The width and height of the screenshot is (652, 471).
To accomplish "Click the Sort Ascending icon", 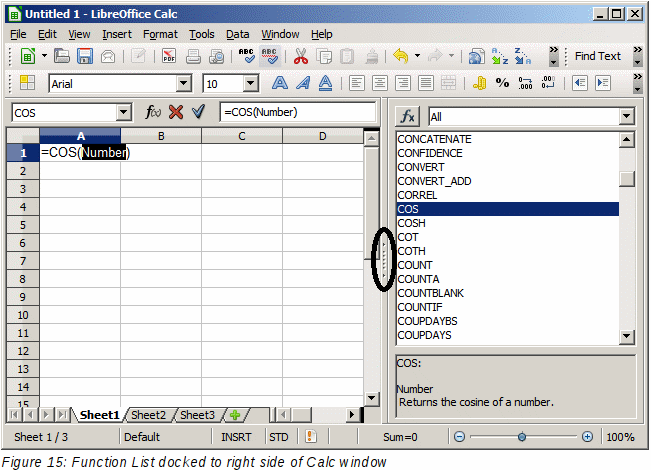I will 499,56.
